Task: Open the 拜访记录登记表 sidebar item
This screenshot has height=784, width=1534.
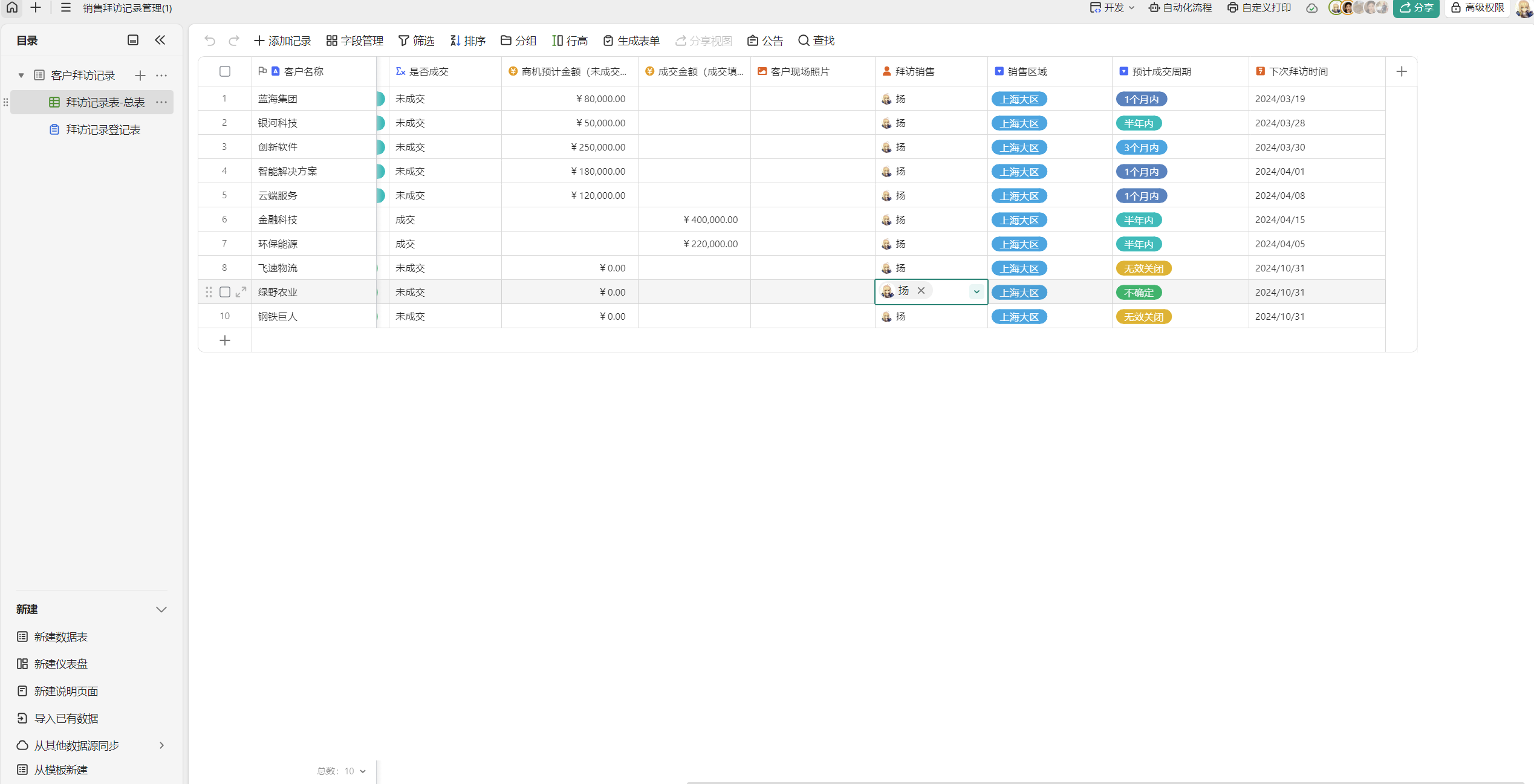Action: tap(103, 129)
